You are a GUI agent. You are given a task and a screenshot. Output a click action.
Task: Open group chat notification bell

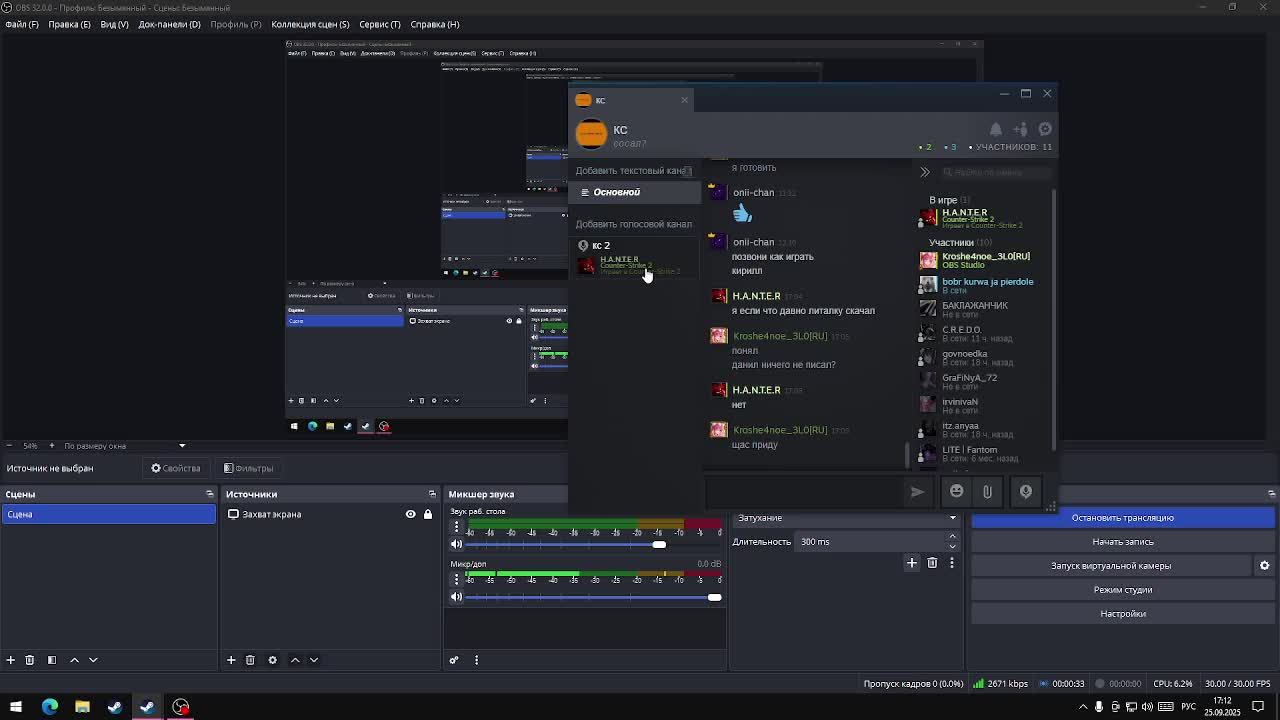pos(996,129)
